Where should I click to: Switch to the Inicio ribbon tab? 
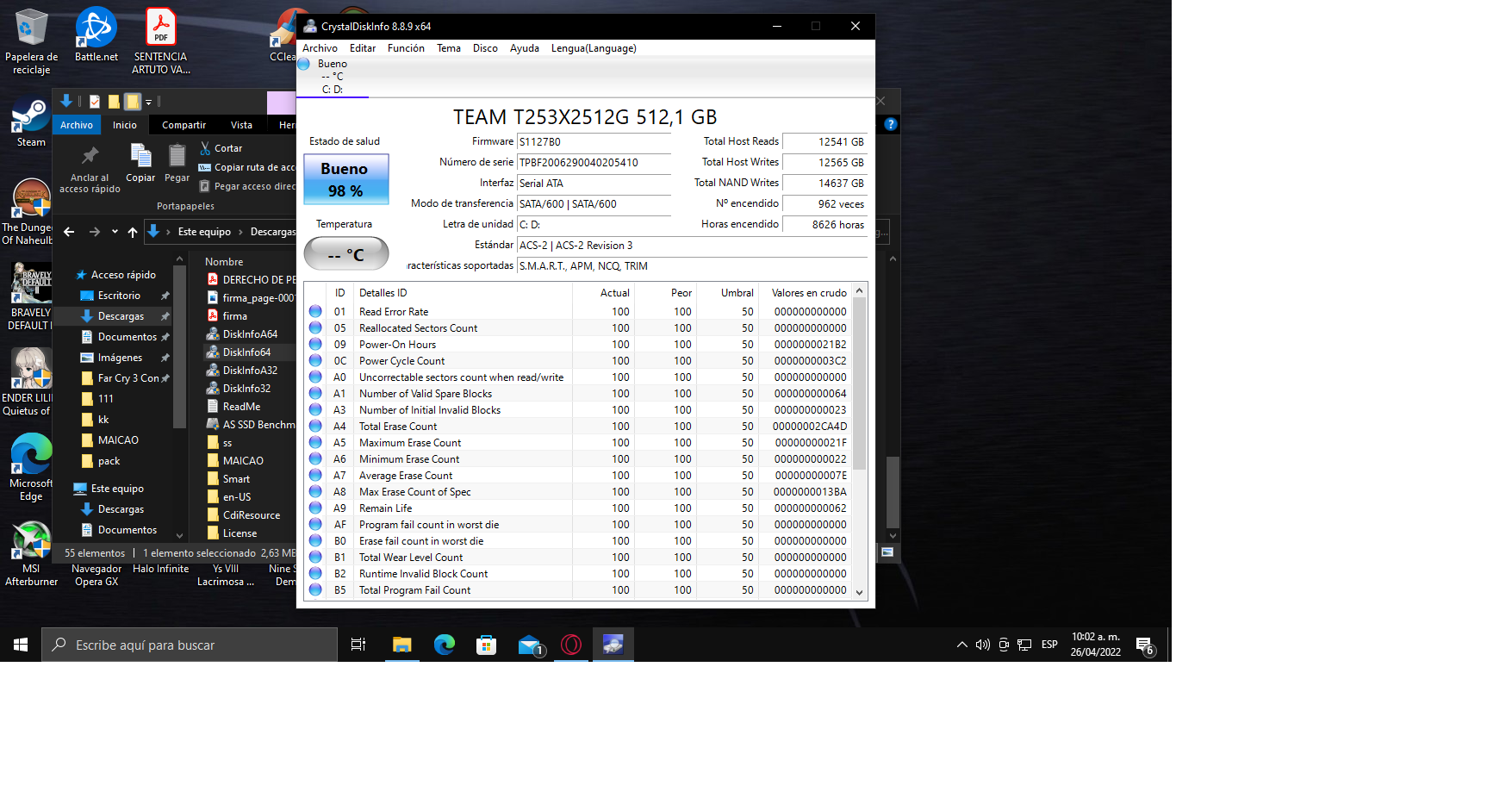(x=125, y=125)
